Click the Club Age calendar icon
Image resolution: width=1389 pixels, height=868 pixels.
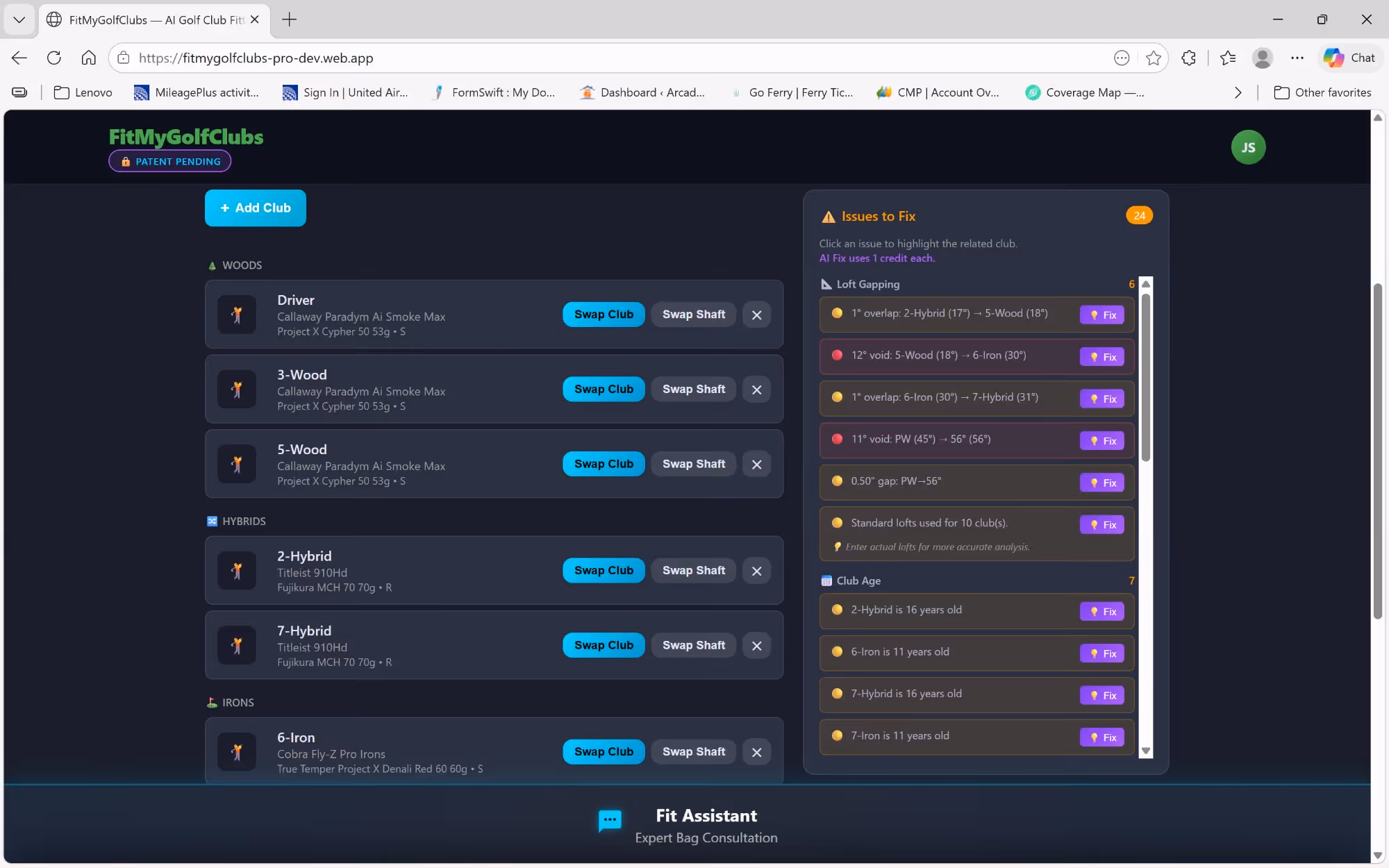(826, 581)
